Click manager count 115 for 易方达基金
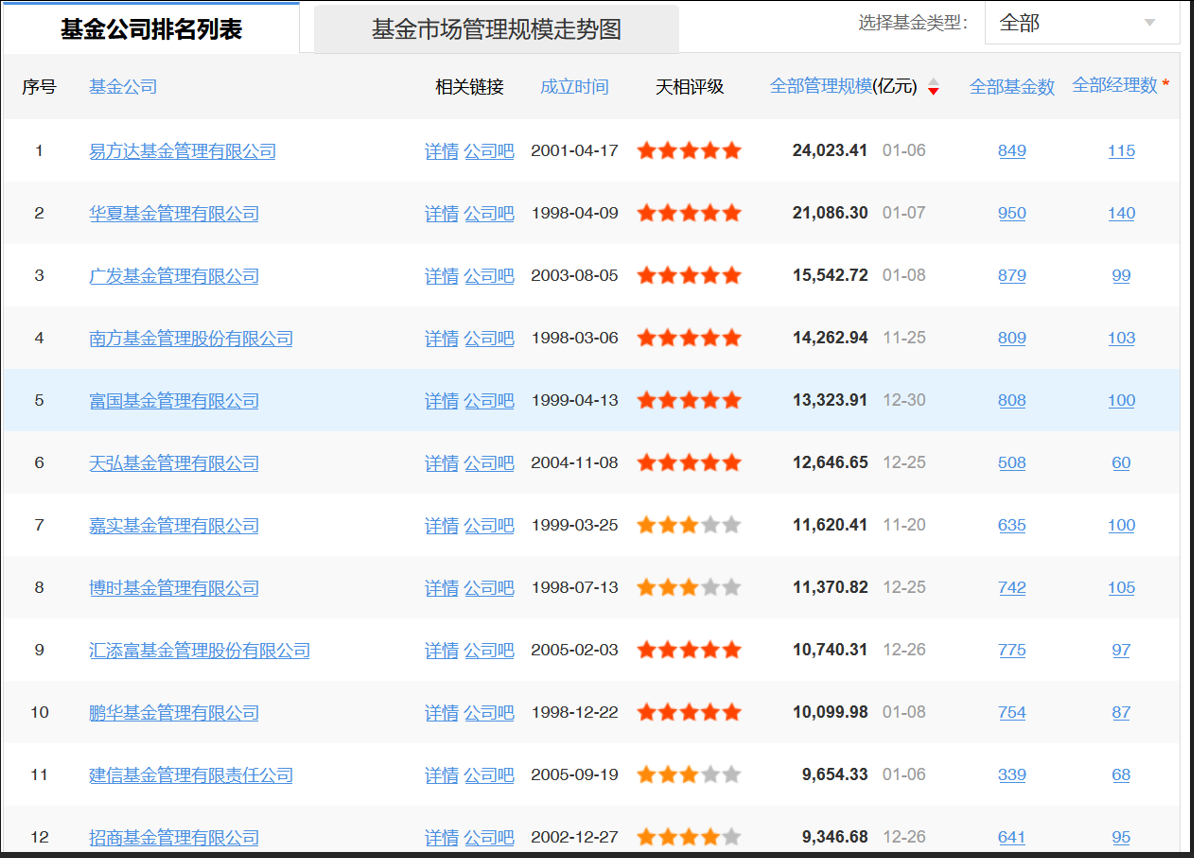This screenshot has height=858, width=1194. pos(1121,150)
